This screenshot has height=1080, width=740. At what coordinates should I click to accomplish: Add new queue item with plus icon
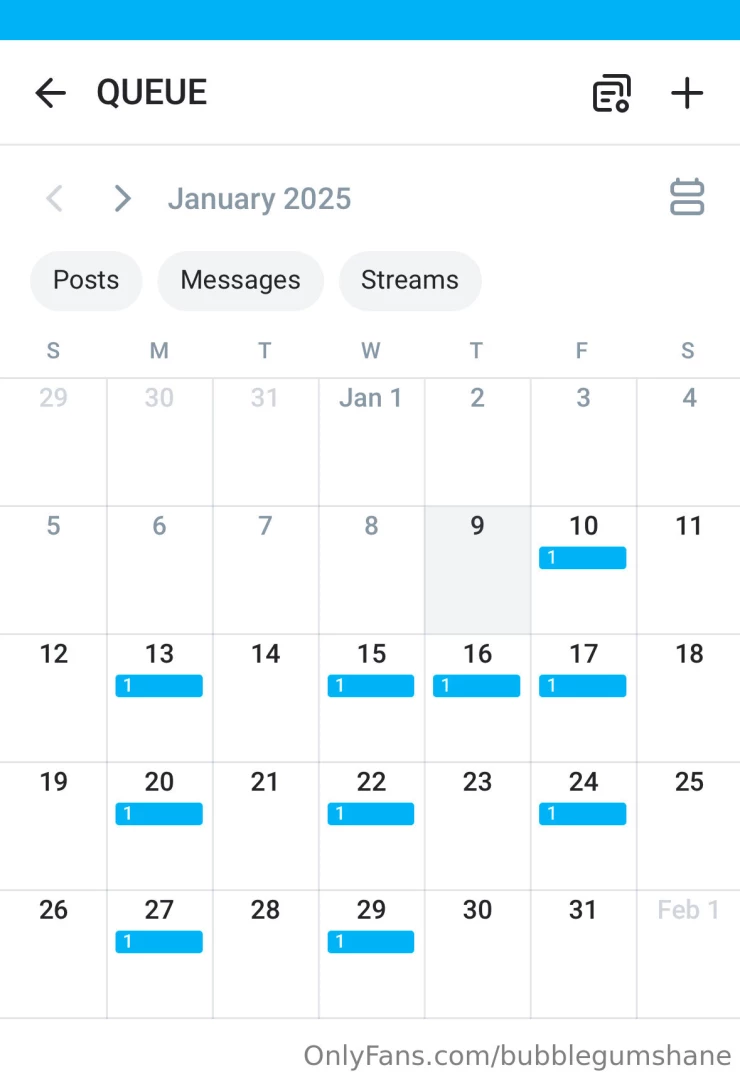[687, 93]
